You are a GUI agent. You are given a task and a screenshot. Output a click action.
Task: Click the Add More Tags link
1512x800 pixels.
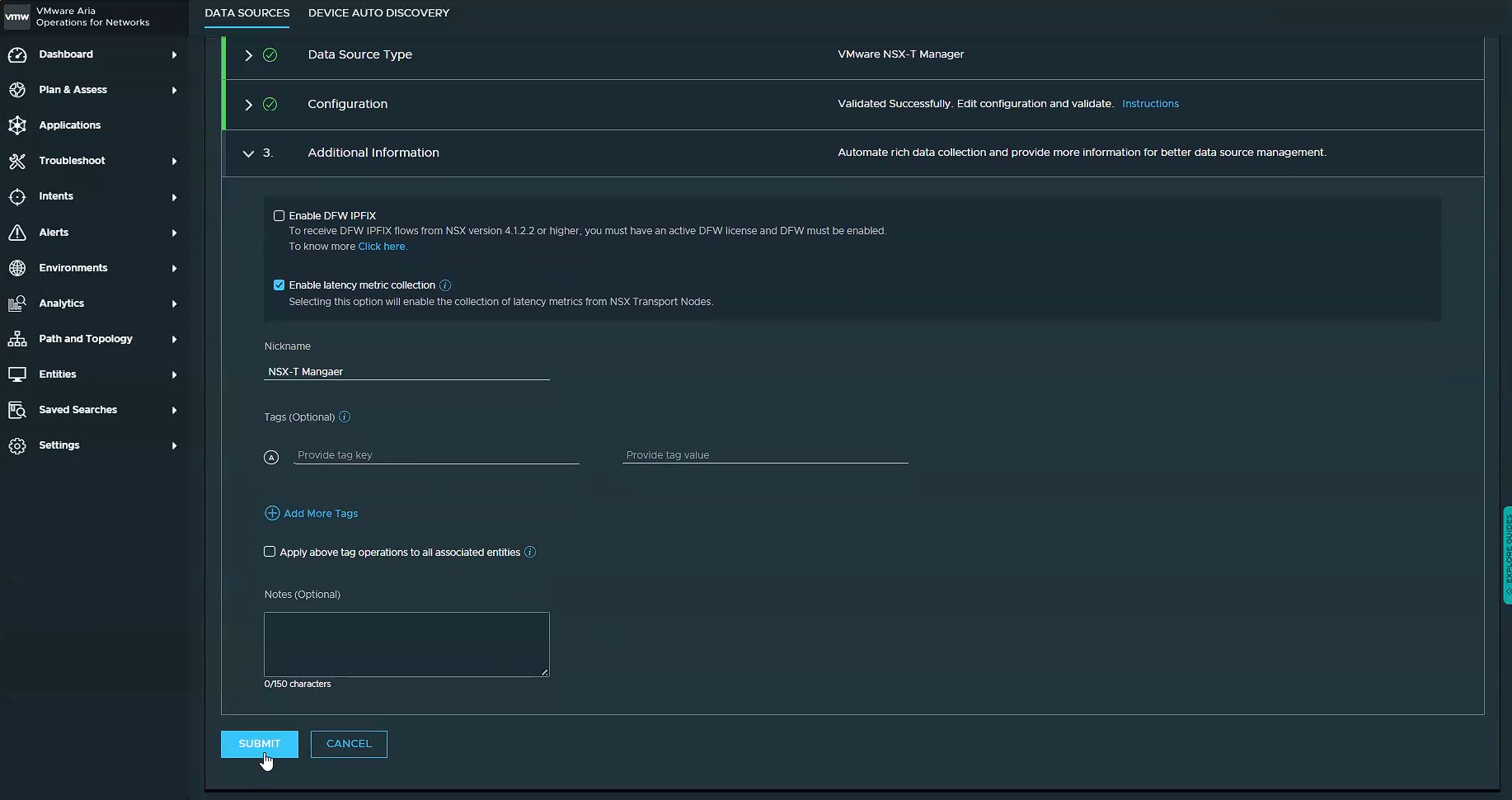pyautogui.click(x=321, y=514)
